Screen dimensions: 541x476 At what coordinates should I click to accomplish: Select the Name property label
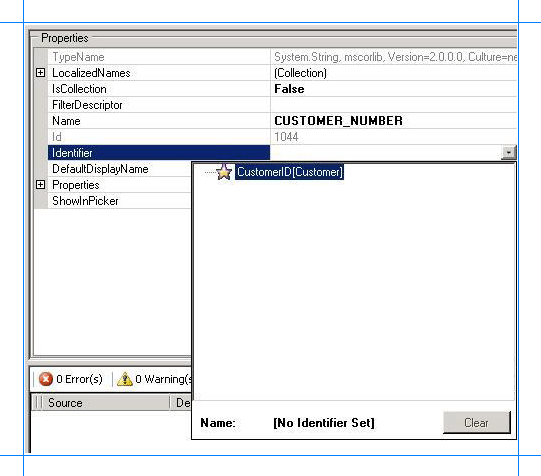[66, 121]
